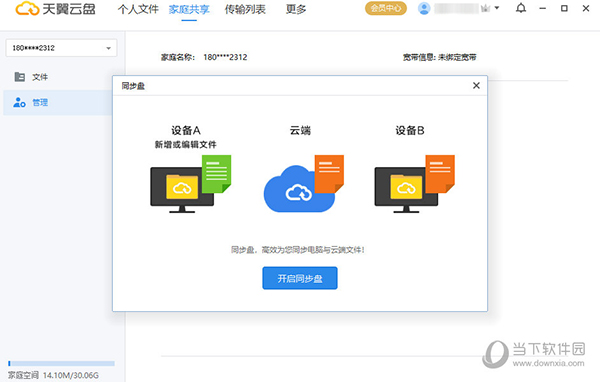Click the 同步盘 dialog title
The image size is (600, 382).
pos(133,86)
